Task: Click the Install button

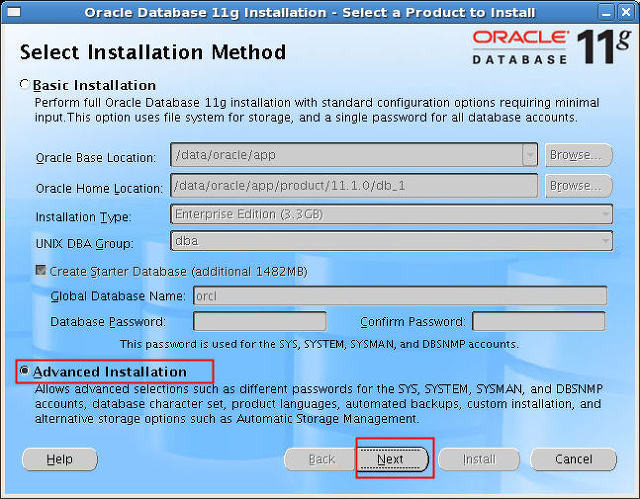Action: pos(479,459)
